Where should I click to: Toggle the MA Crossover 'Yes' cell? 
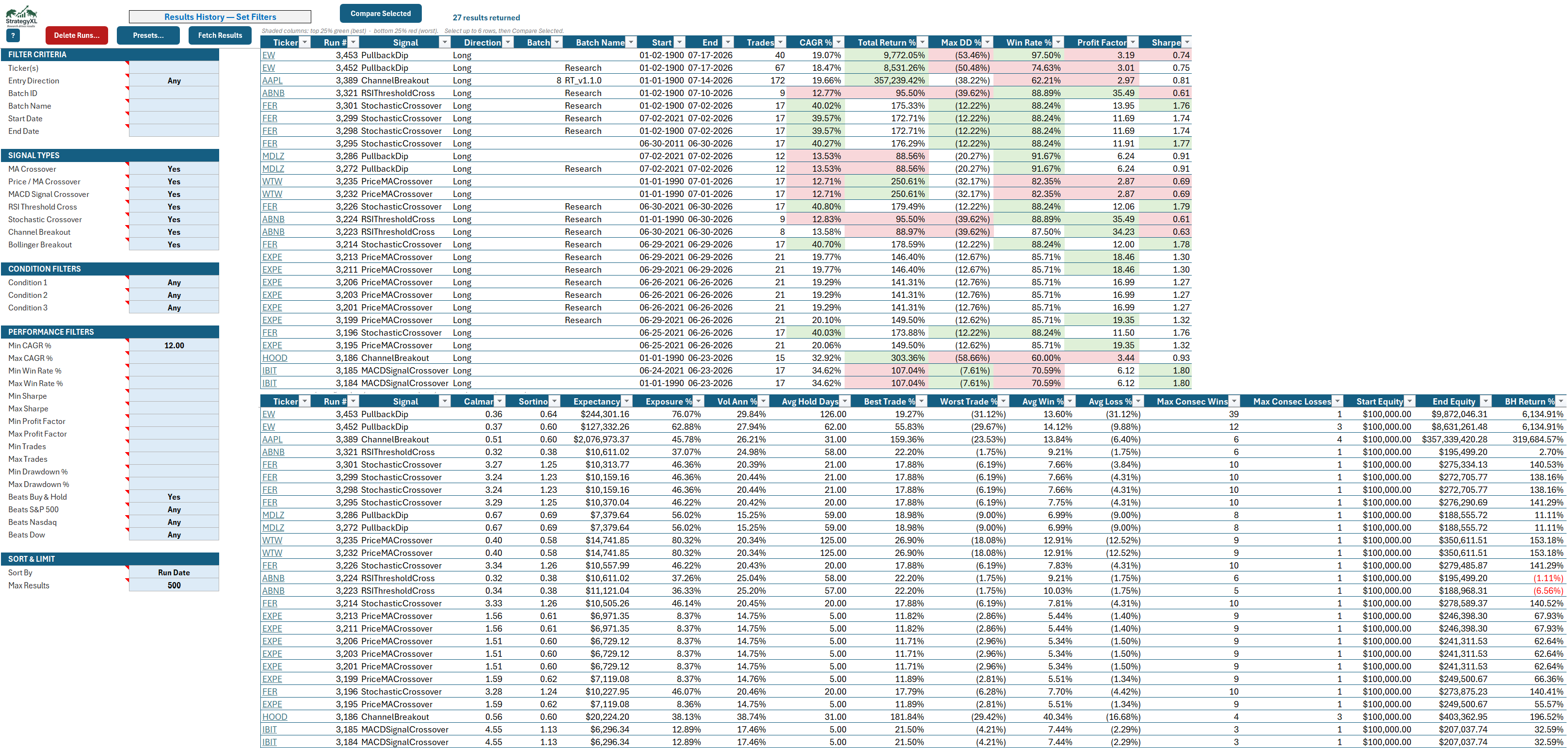pos(174,169)
